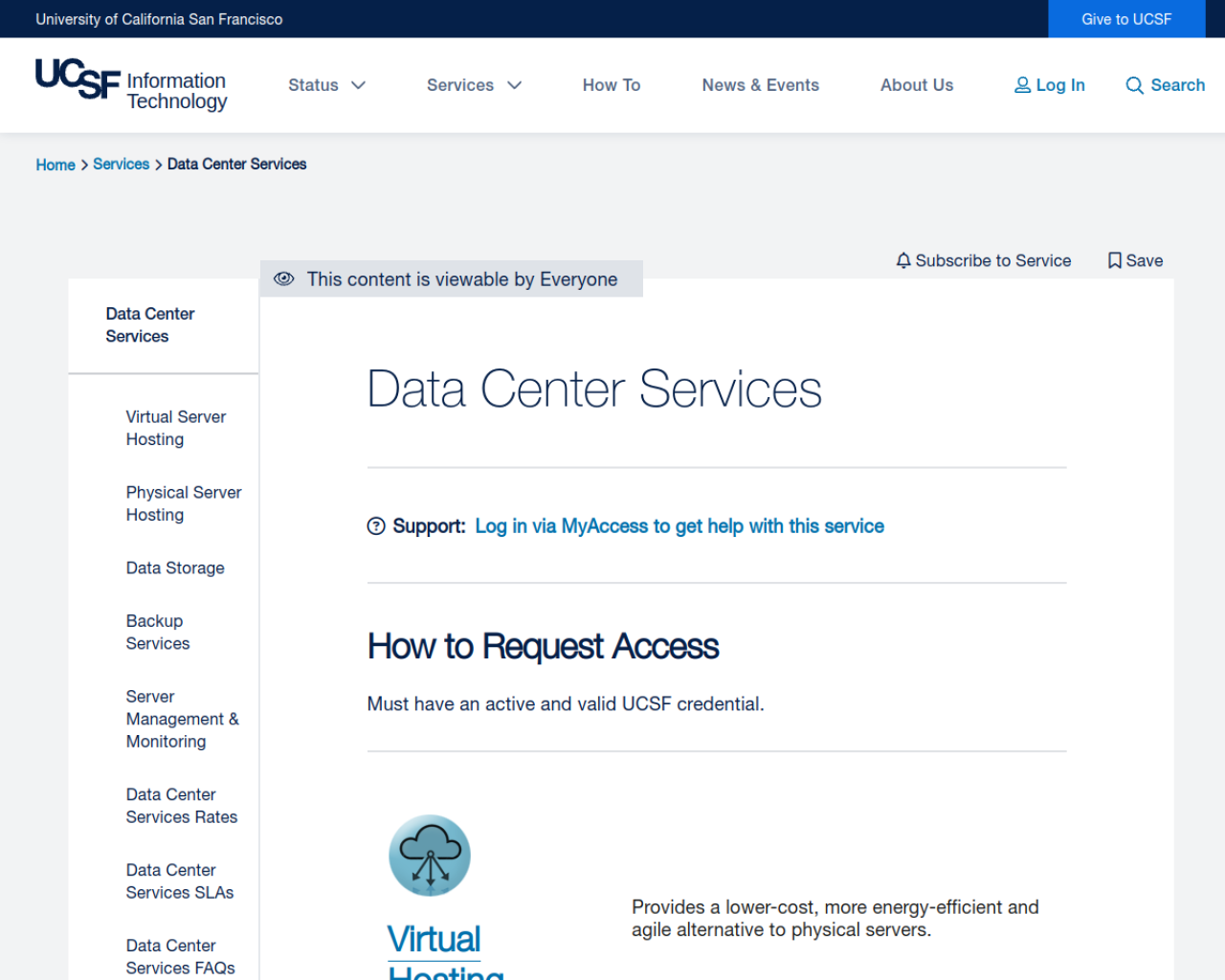
Task: Open Backup Services in sidebar
Action: pos(158,633)
